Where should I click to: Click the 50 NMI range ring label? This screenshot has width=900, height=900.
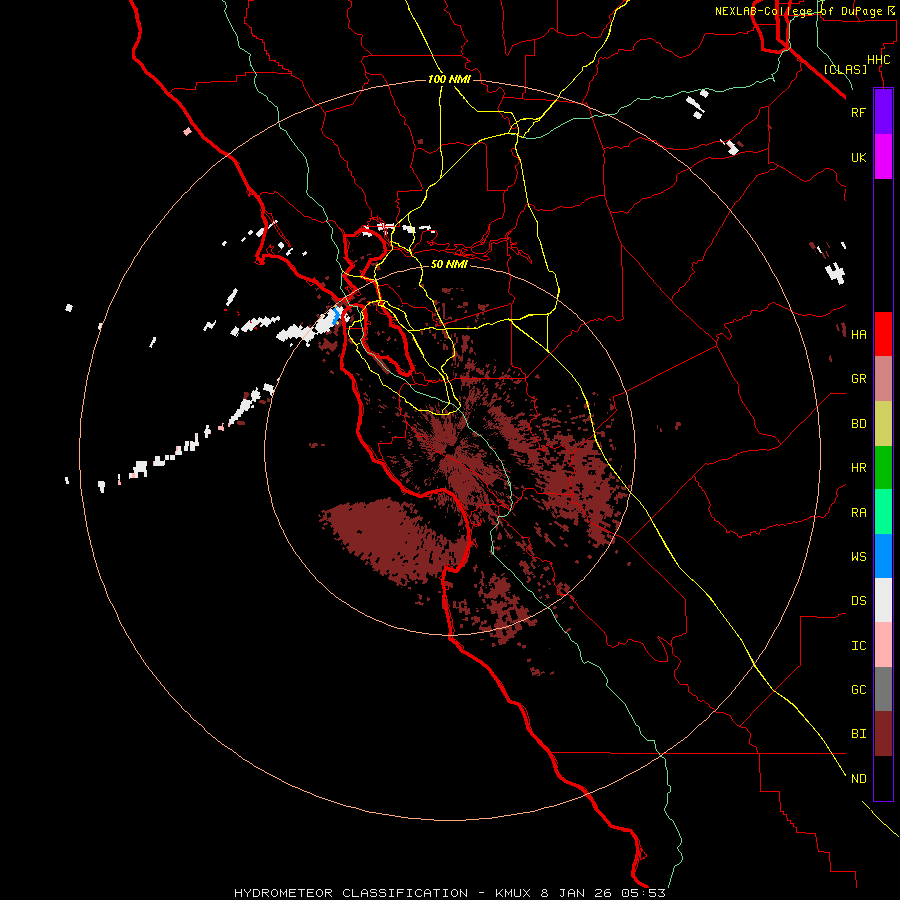pyautogui.click(x=449, y=264)
